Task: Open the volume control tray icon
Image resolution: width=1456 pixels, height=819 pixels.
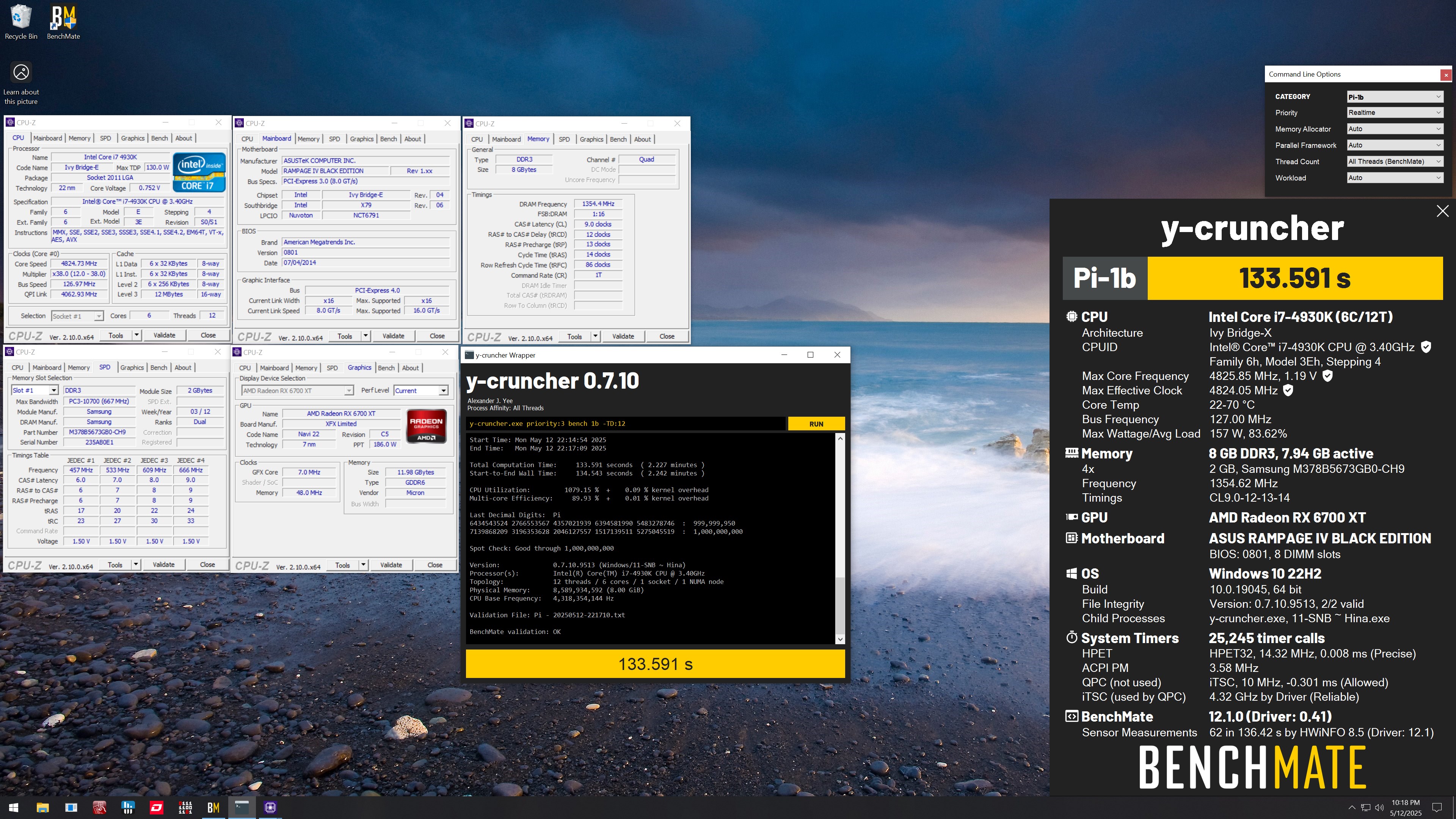Action: click(1379, 808)
